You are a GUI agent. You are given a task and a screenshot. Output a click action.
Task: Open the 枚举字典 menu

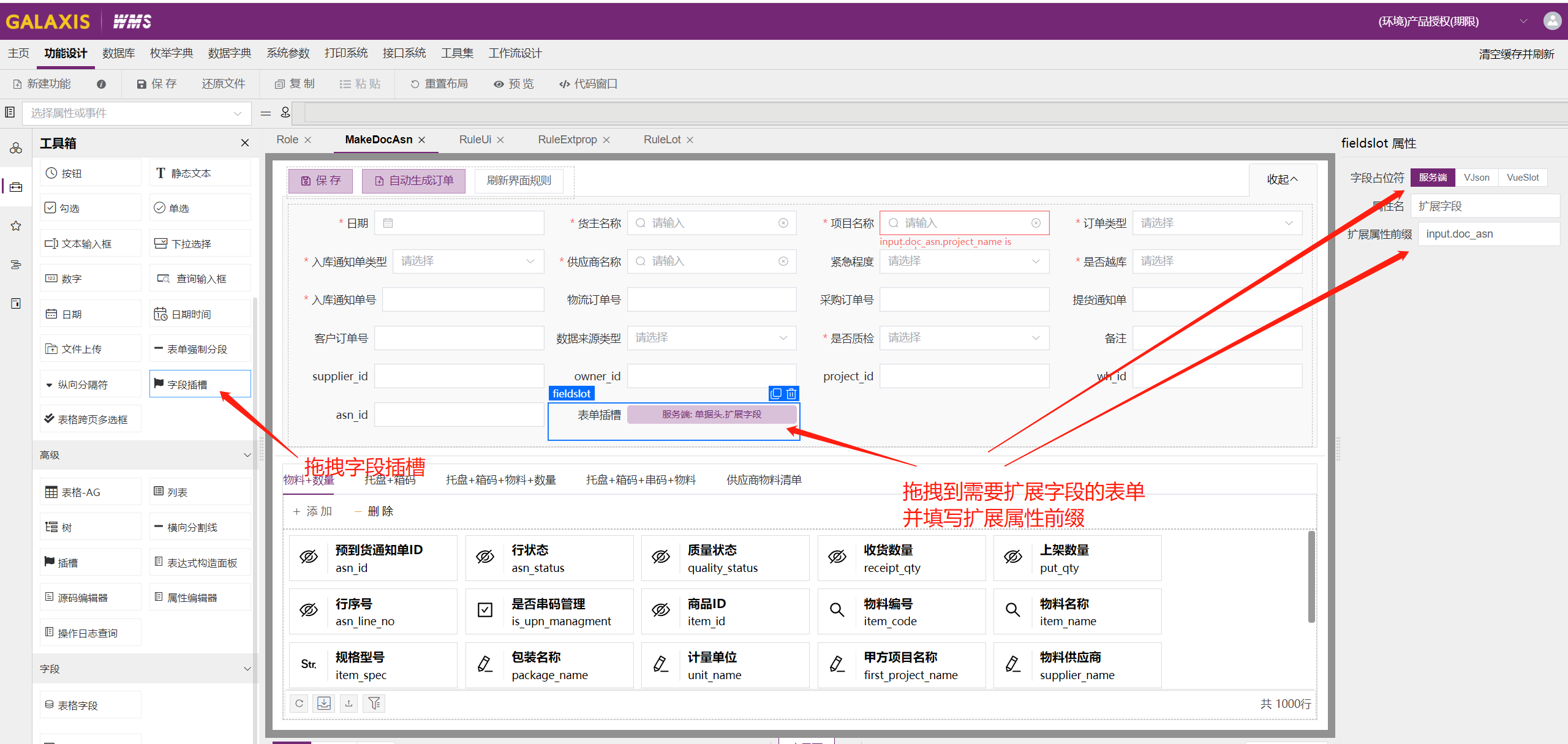[171, 53]
